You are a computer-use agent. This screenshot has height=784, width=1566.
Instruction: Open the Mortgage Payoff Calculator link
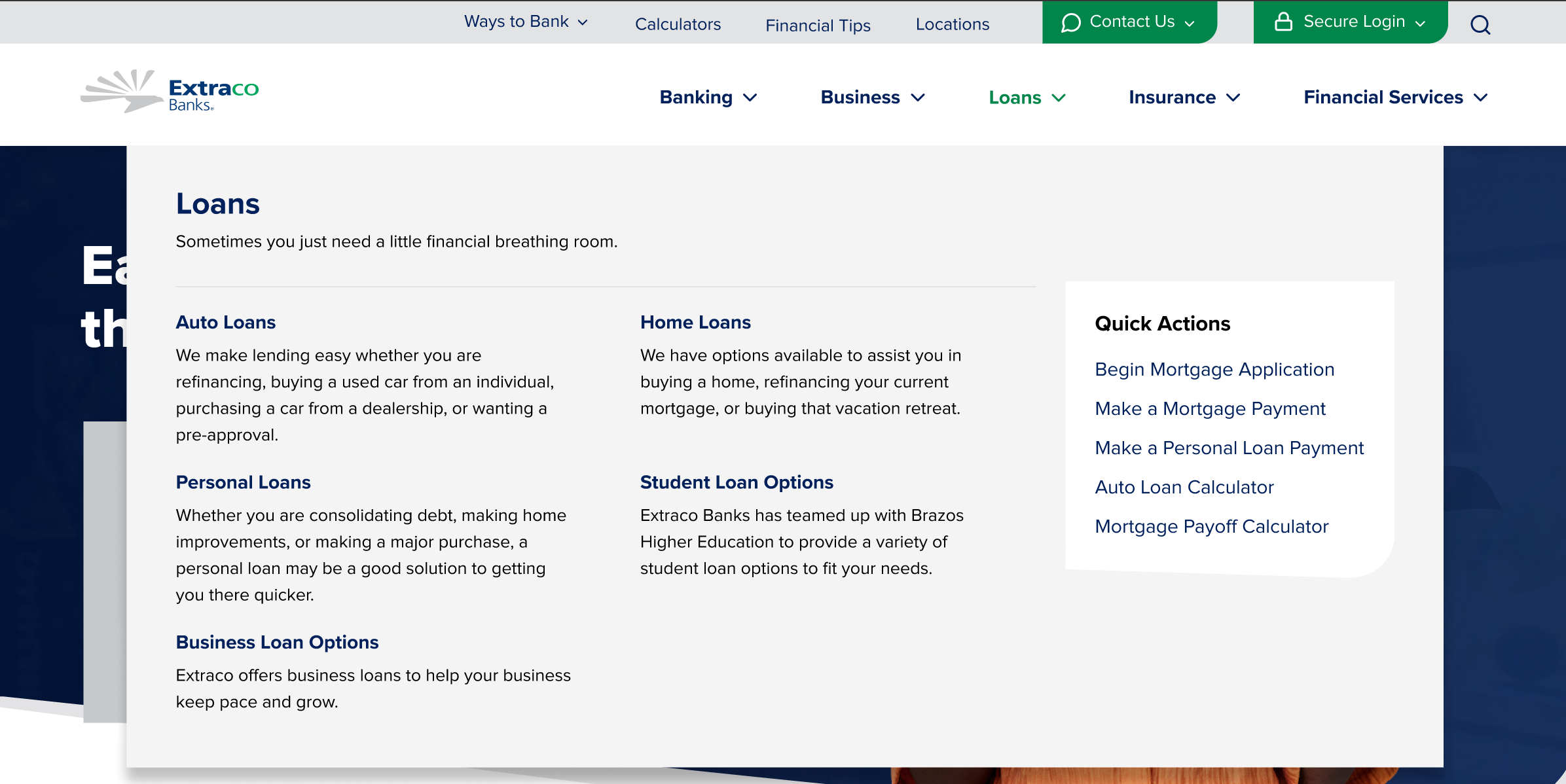click(x=1212, y=527)
